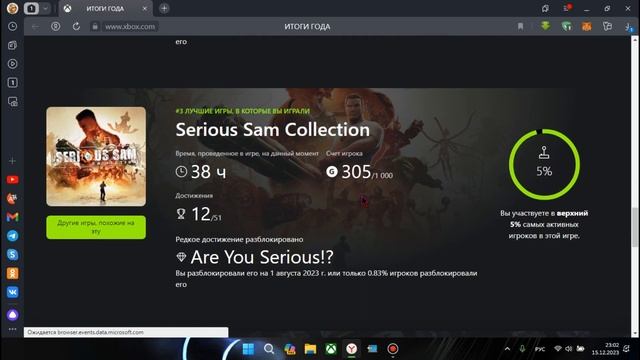Open Odnoklassniki from the sidebar
This screenshot has height=360, width=640.
pyautogui.click(x=12, y=273)
